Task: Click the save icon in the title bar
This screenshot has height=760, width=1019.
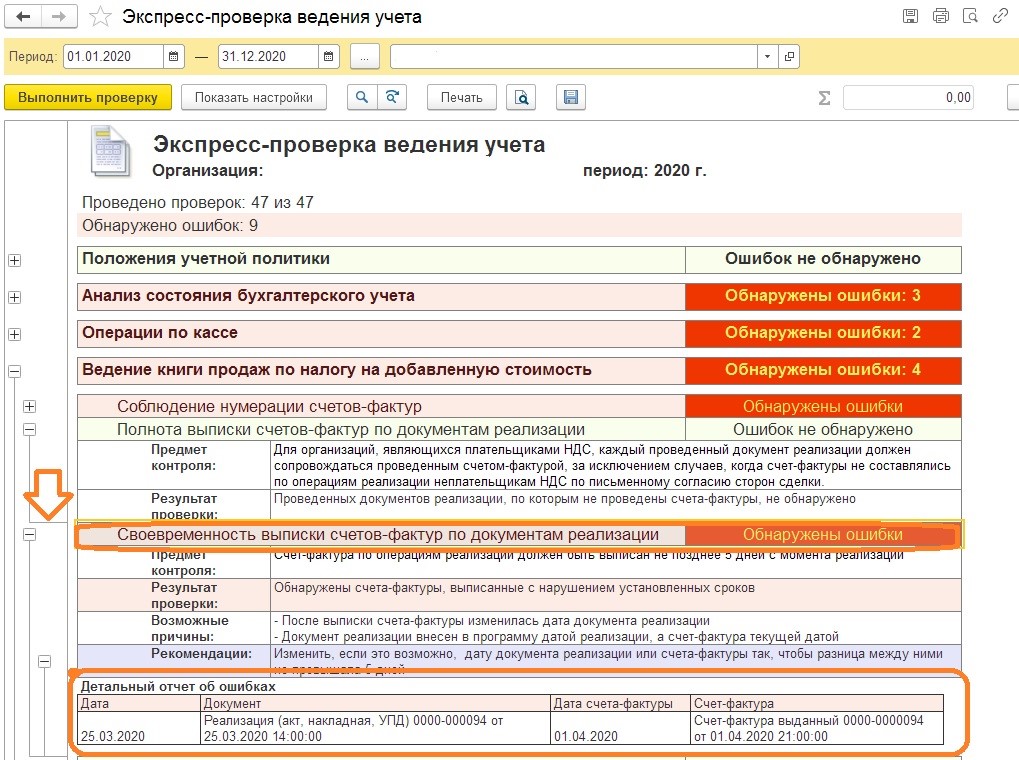Action: (x=910, y=16)
